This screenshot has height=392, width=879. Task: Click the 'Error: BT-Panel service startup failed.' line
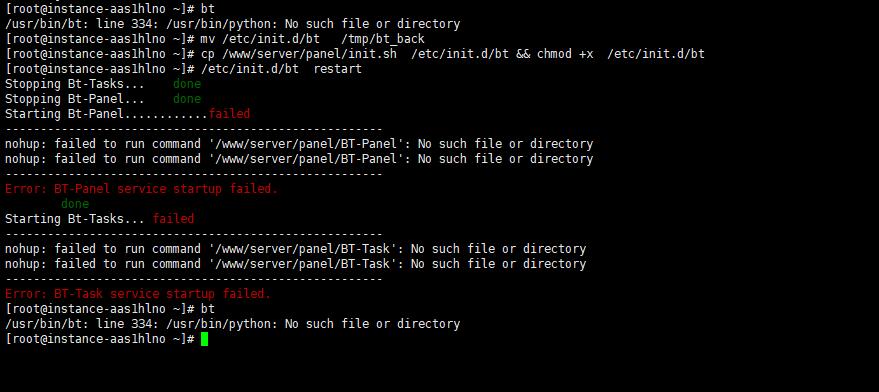click(141, 189)
